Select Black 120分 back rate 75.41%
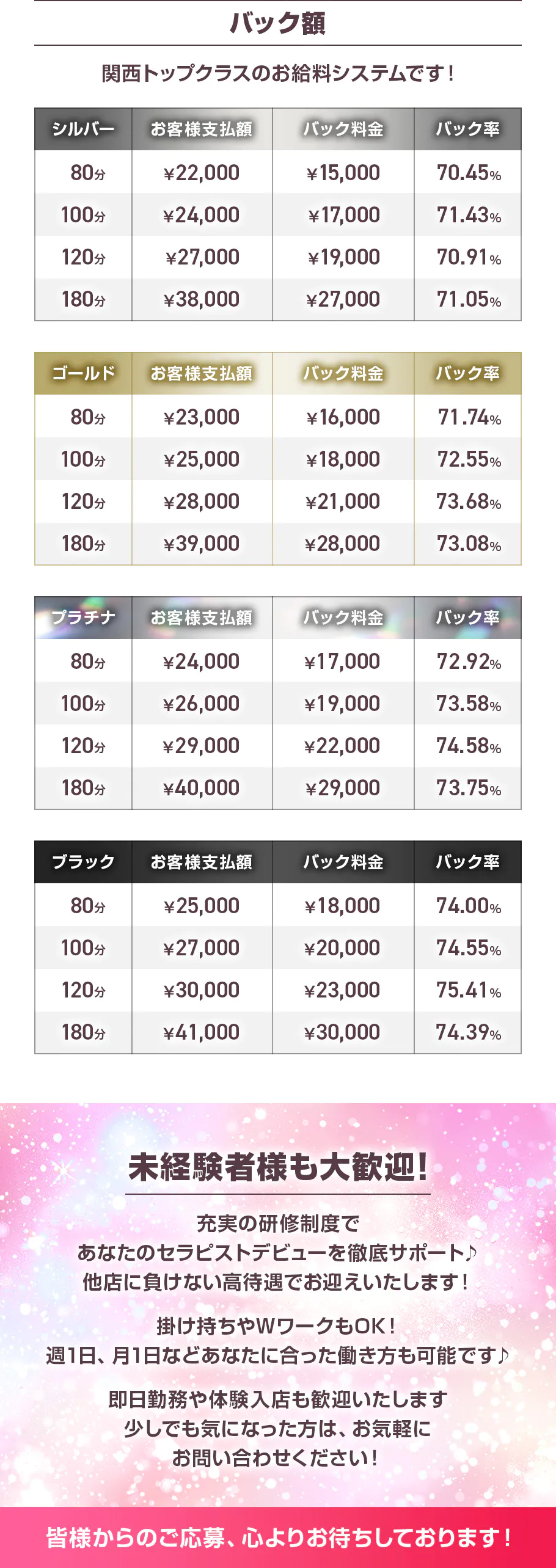The image size is (556, 1568). point(469,990)
